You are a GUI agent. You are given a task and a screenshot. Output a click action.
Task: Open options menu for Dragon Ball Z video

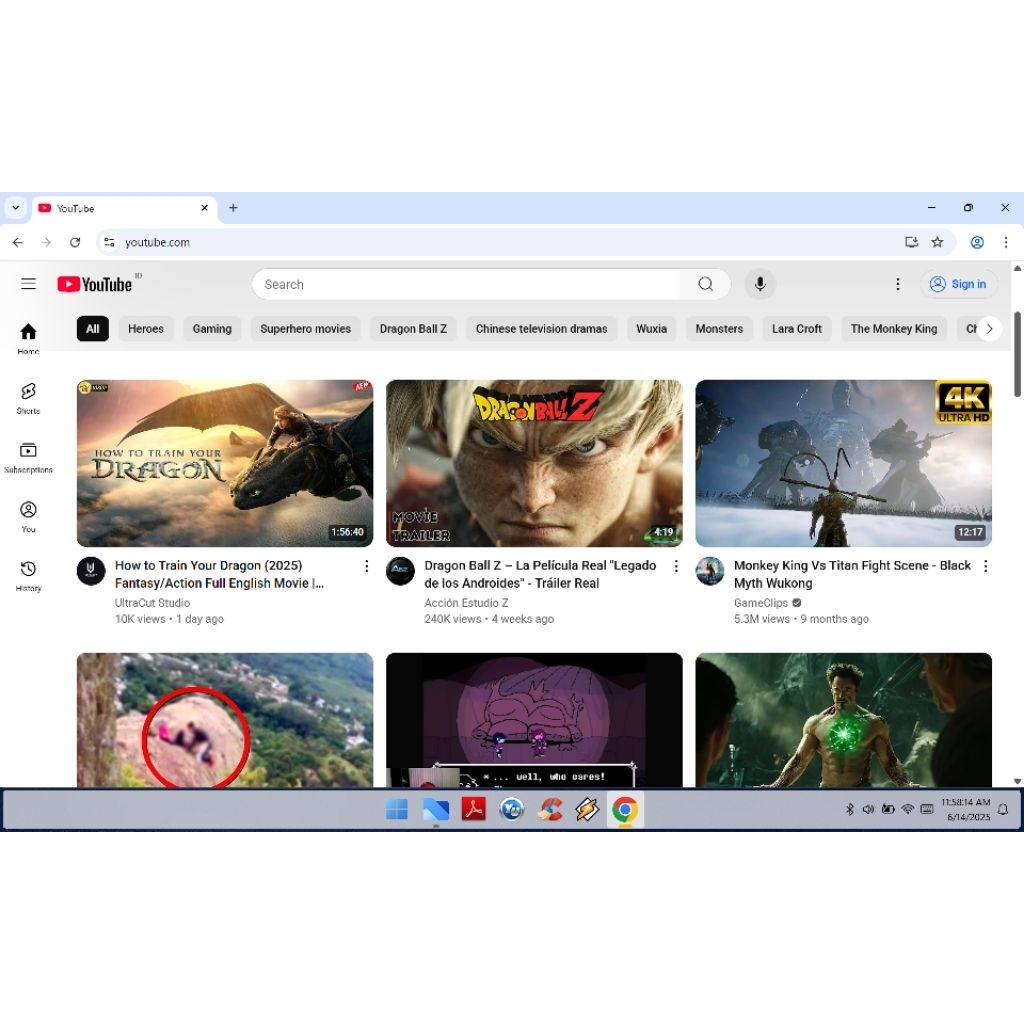pos(676,566)
